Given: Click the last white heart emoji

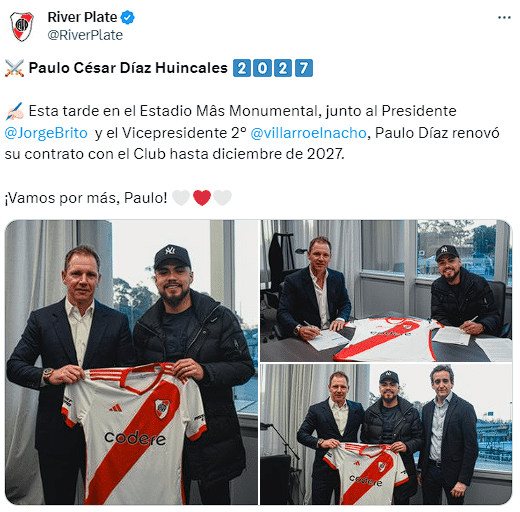Looking at the screenshot, I should [x=223, y=198].
